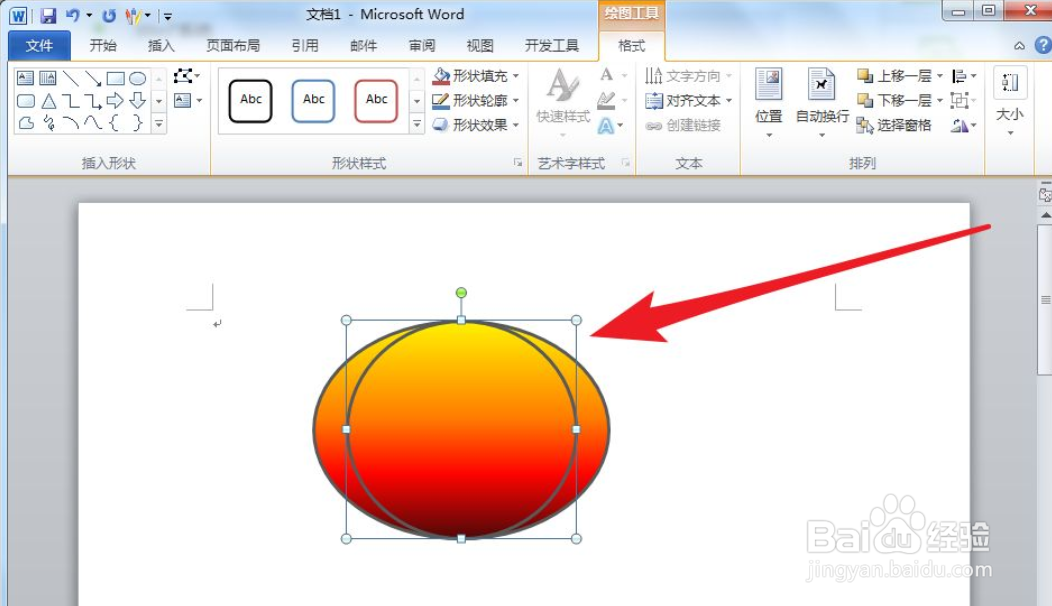
Task: Open the 审阅 Review tab
Action: point(421,45)
